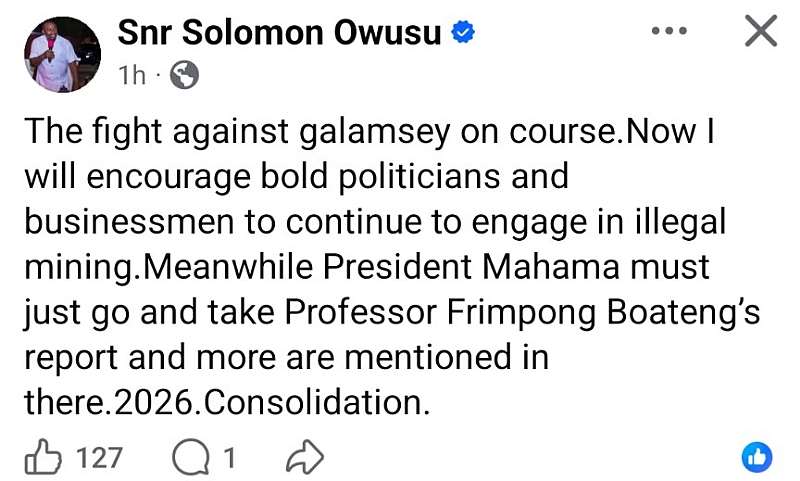Click the blue verified badge
The image size is (800, 481).
(x=463, y=32)
